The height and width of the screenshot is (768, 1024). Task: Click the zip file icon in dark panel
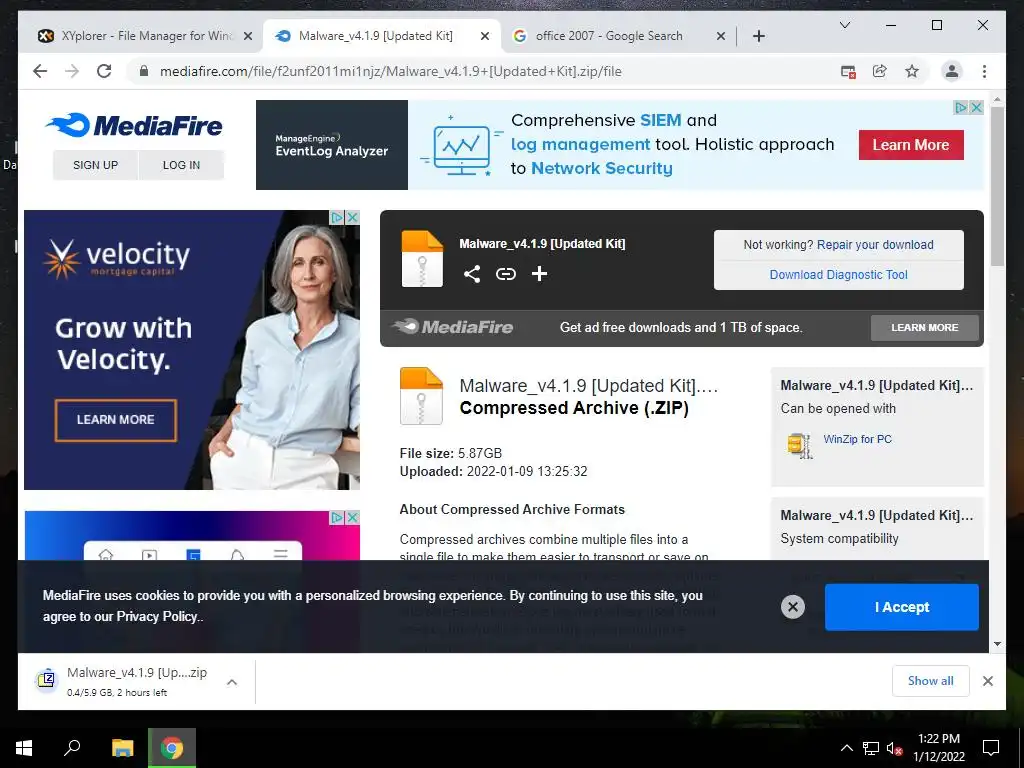pyautogui.click(x=422, y=259)
